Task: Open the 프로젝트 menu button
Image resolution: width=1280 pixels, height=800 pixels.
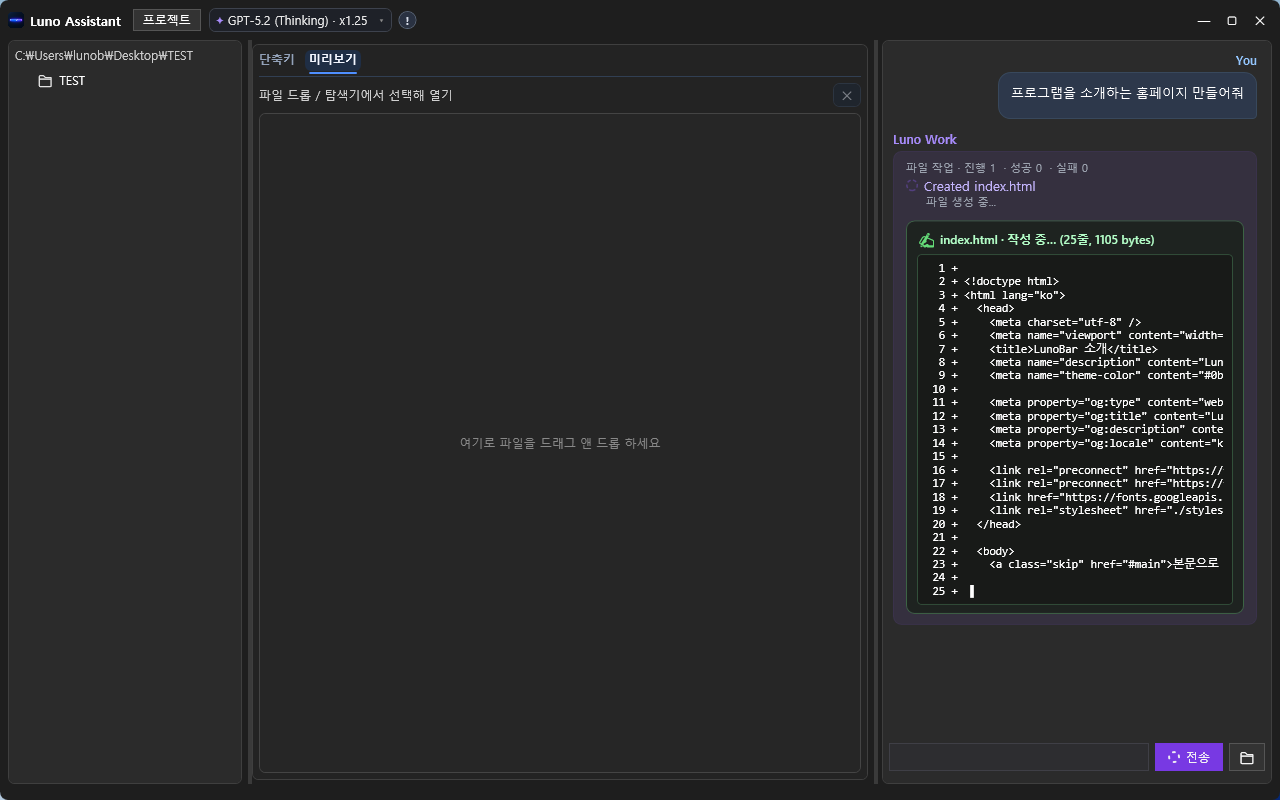Action: [x=167, y=20]
